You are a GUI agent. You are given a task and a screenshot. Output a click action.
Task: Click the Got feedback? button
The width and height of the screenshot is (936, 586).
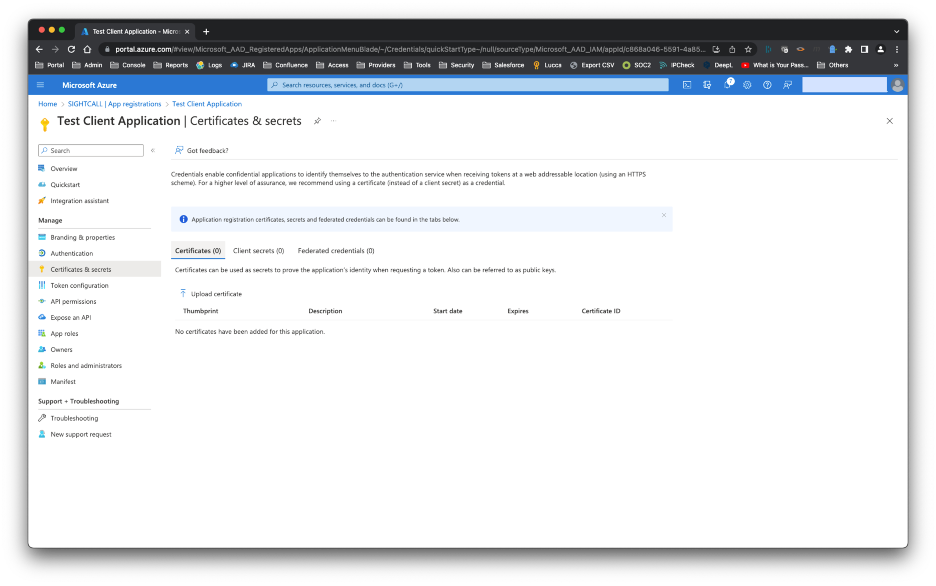[201, 150]
